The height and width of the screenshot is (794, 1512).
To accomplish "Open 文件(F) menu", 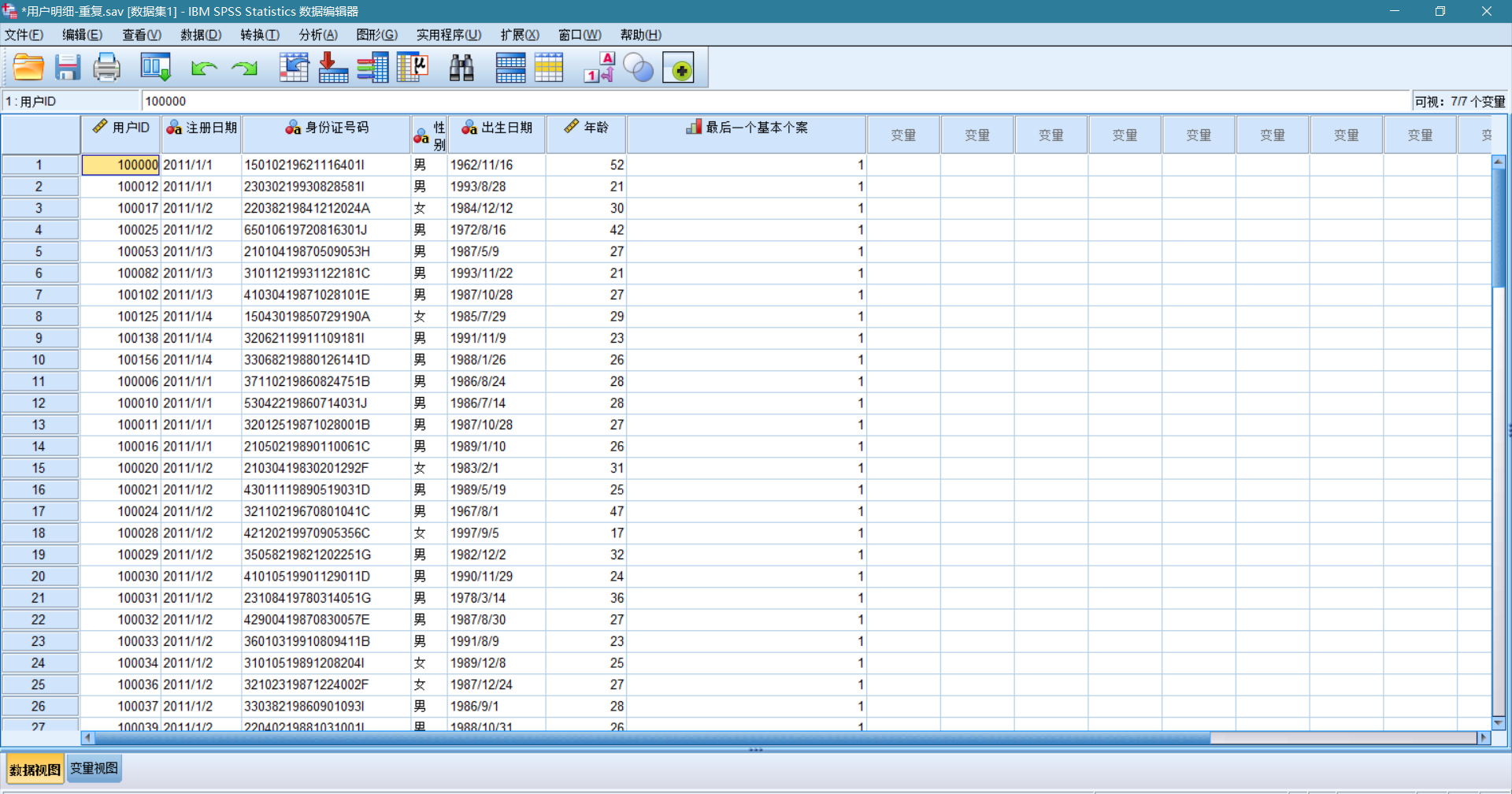I will (x=24, y=35).
